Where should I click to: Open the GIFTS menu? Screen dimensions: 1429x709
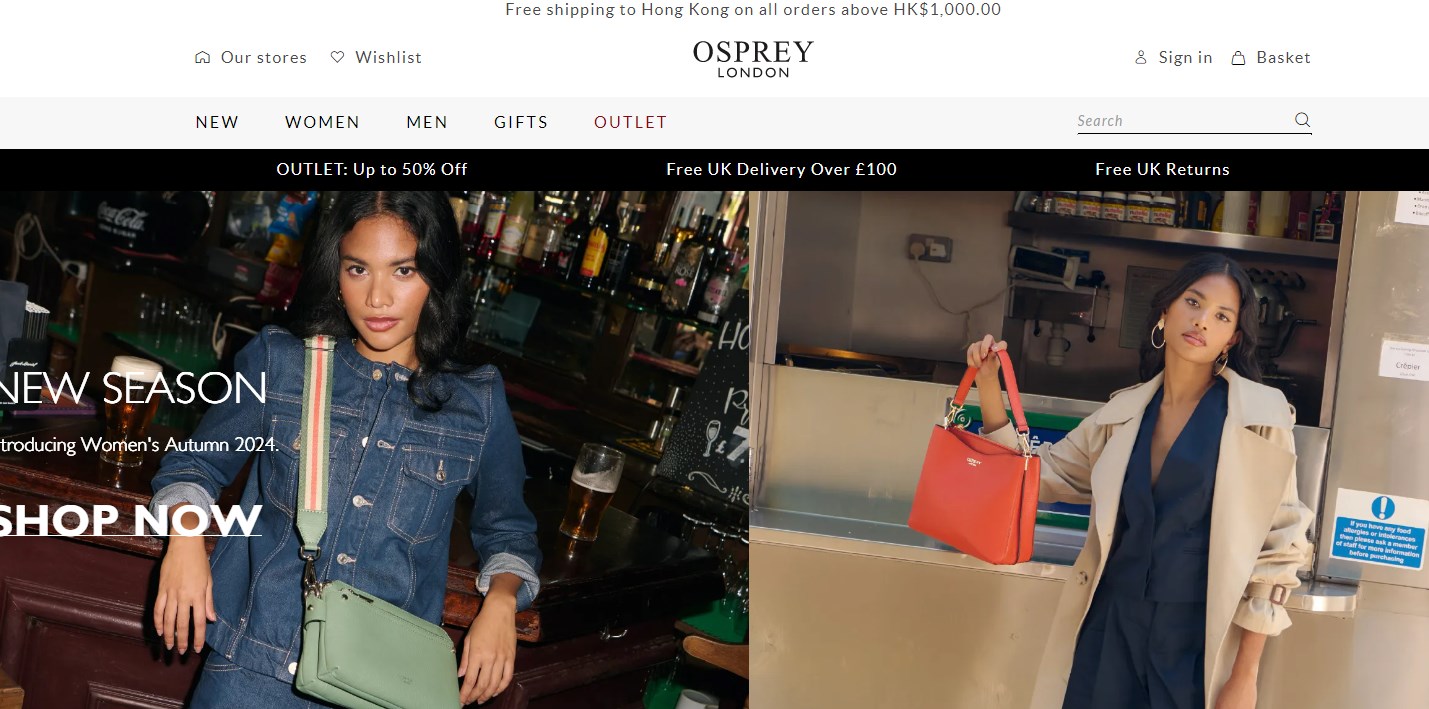[x=521, y=122]
